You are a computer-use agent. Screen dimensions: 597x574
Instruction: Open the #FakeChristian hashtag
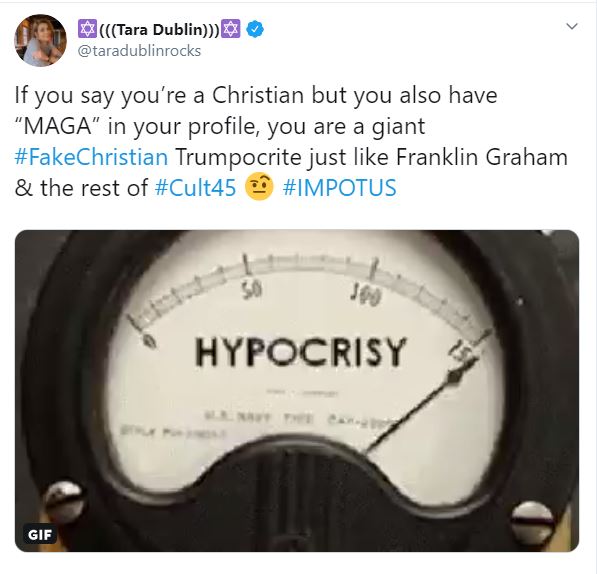tap(91, 157)
